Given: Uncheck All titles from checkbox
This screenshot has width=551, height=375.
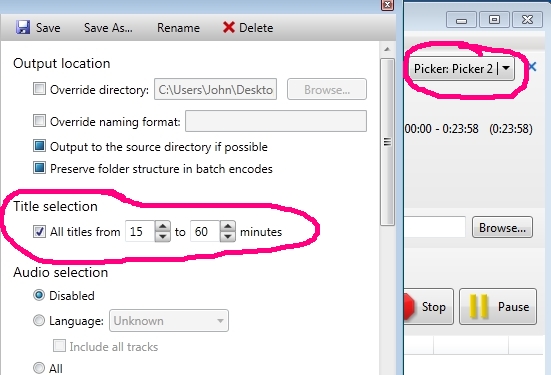Looking at the screenshot, I should click(39, 231).
